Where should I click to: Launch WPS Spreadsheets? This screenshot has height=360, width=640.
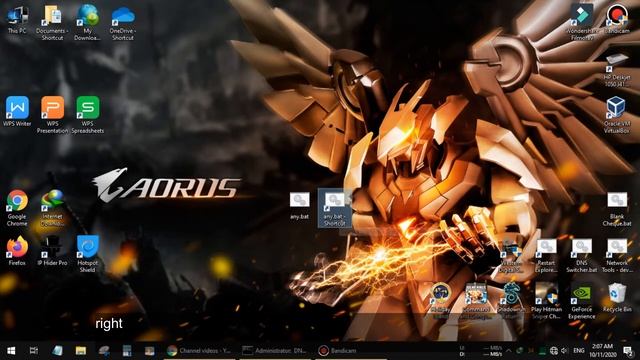click(x=87, y=115)
